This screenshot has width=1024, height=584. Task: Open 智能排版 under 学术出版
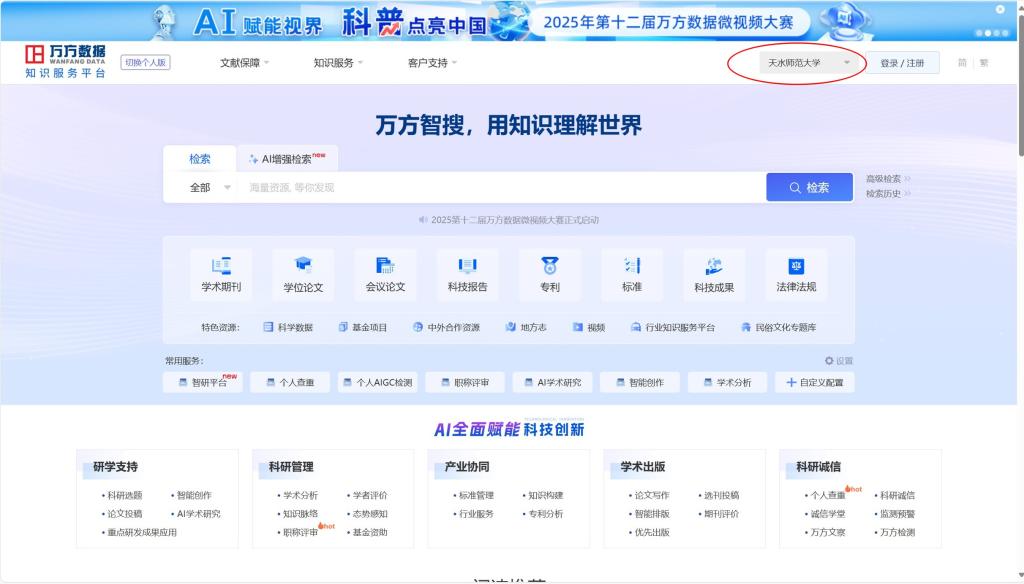651,513
